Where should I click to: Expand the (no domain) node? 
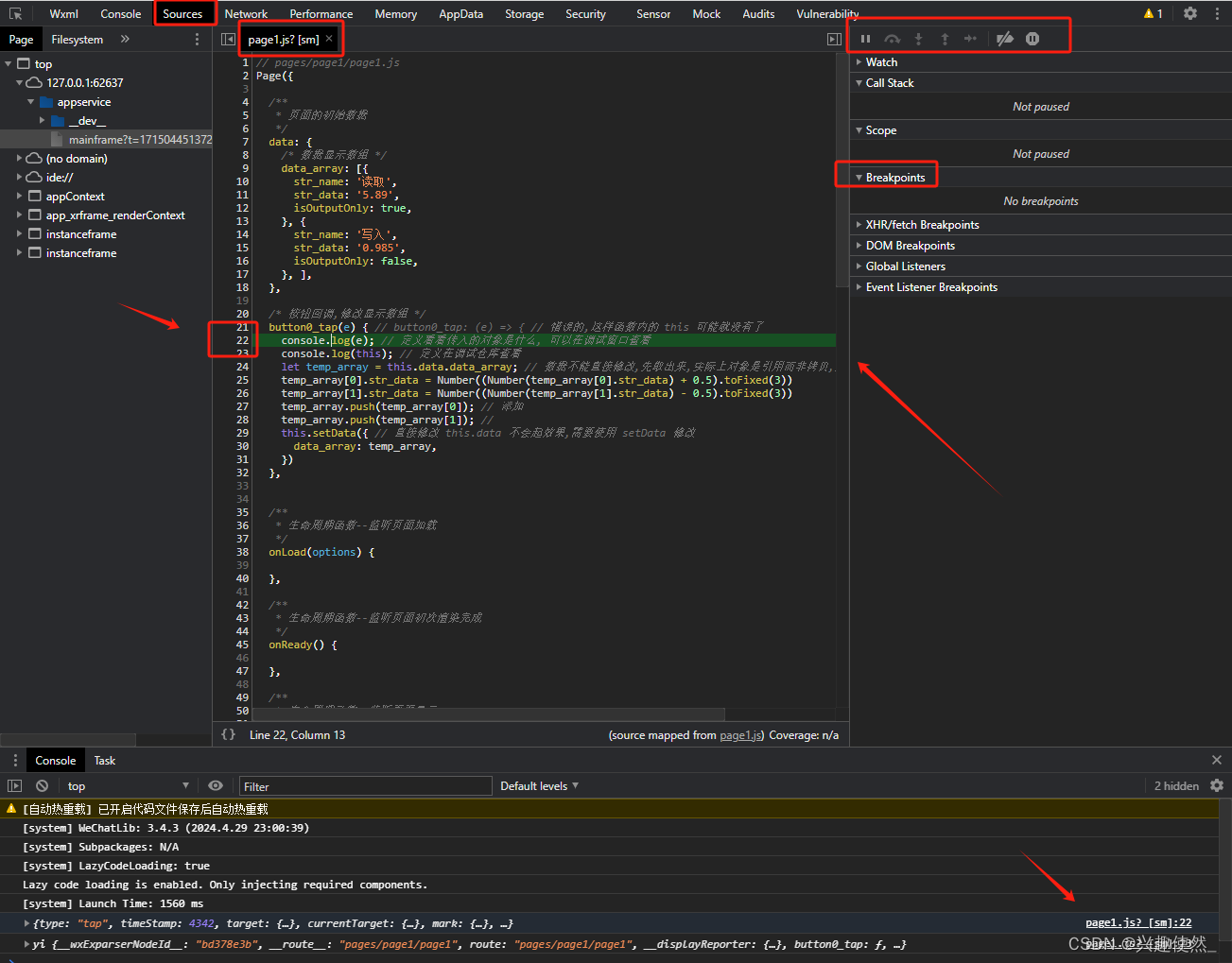[19, 159]
